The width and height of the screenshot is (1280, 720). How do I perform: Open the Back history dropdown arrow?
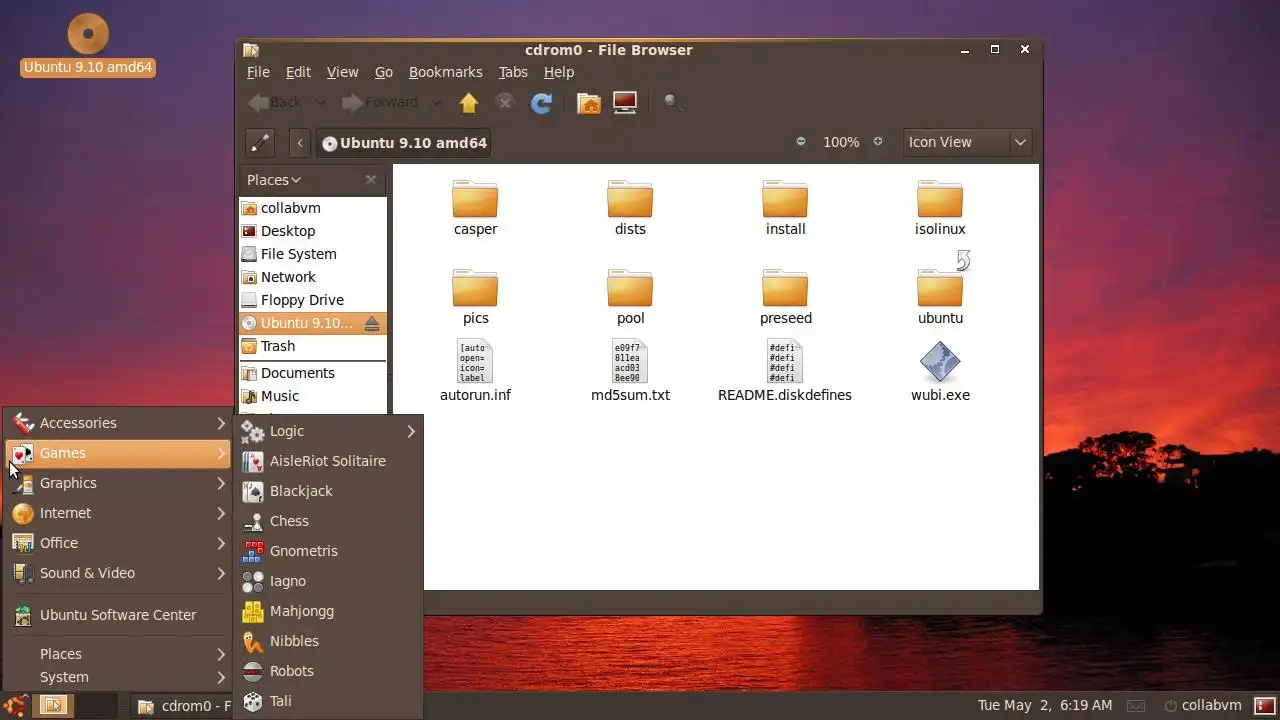tap(321, 102)
